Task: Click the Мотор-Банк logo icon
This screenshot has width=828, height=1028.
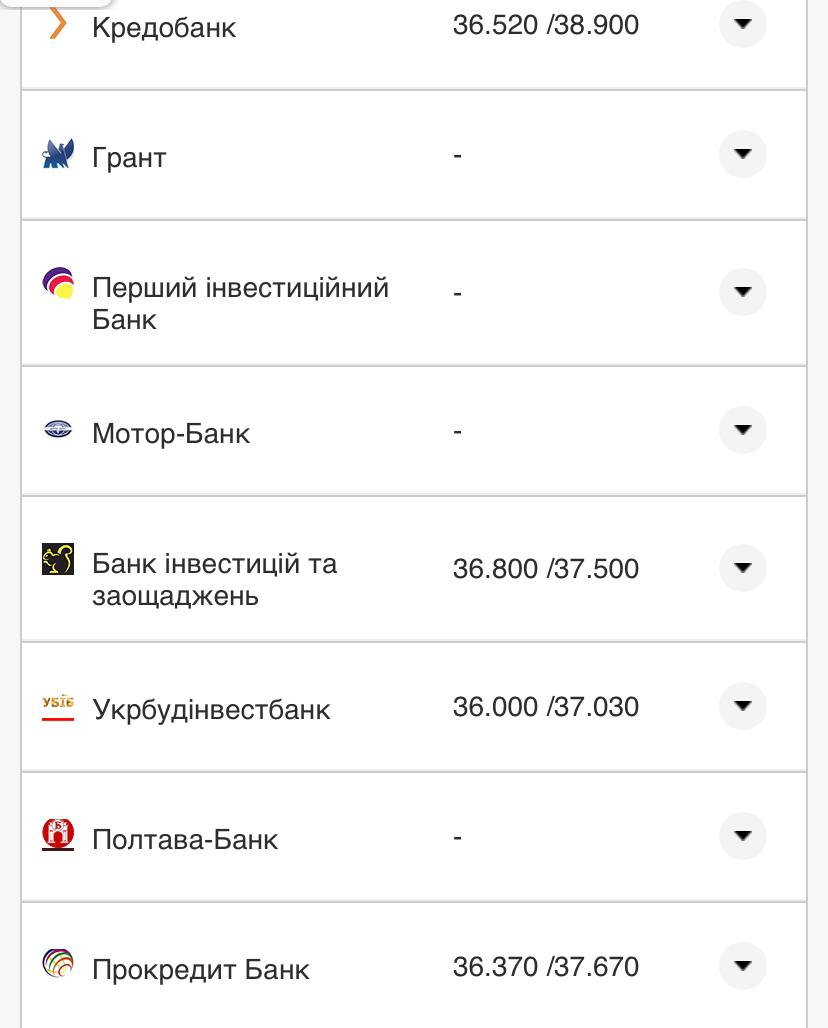Action: (58, 431)
